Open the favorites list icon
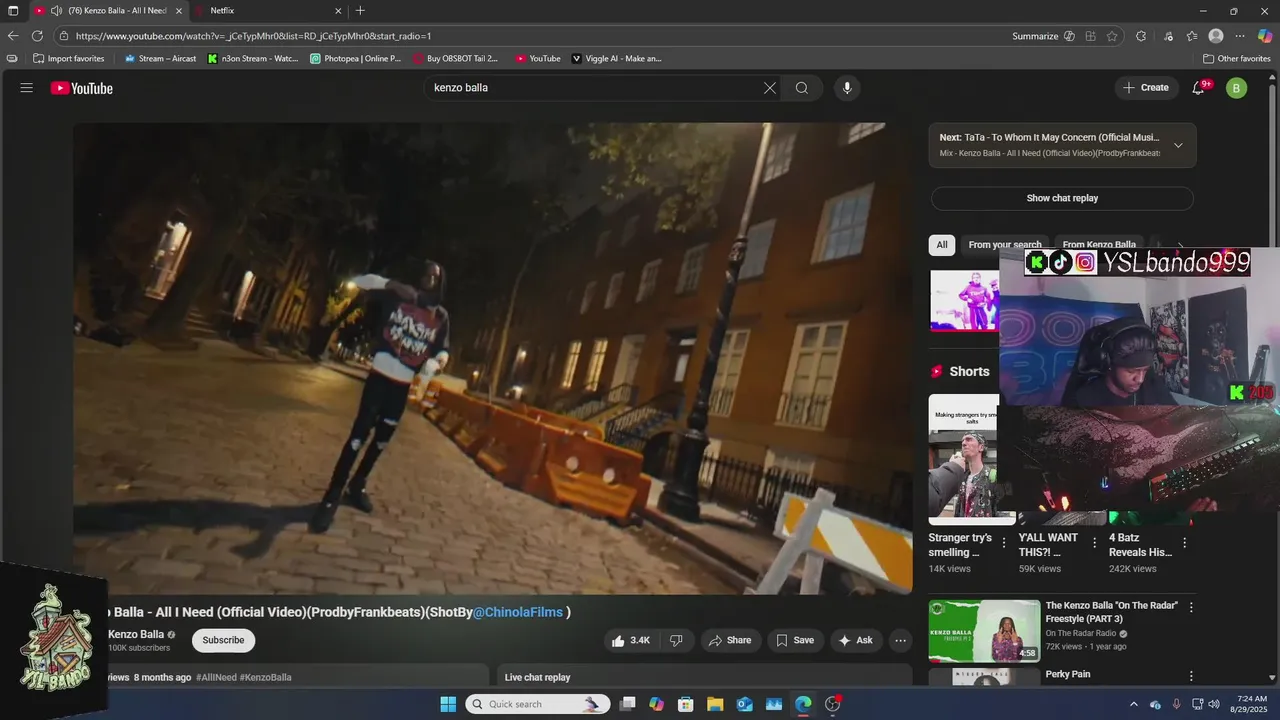The width and height of the screenshot is (1280, 720). (1192, 36)
